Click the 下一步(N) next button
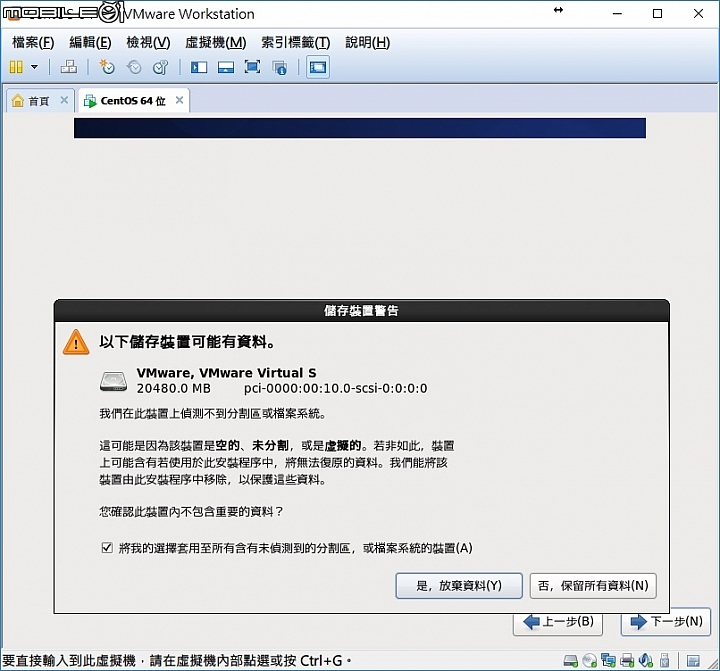 coord(666,622)
